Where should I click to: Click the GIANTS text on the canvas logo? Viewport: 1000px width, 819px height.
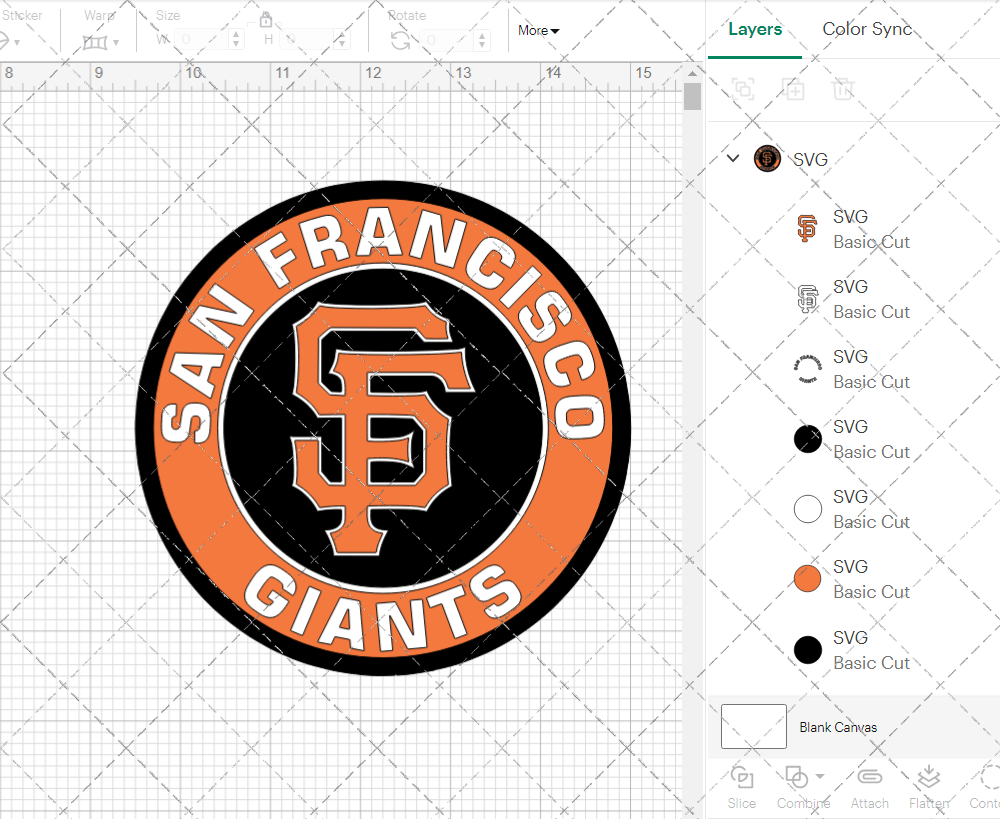coord(383,609)
